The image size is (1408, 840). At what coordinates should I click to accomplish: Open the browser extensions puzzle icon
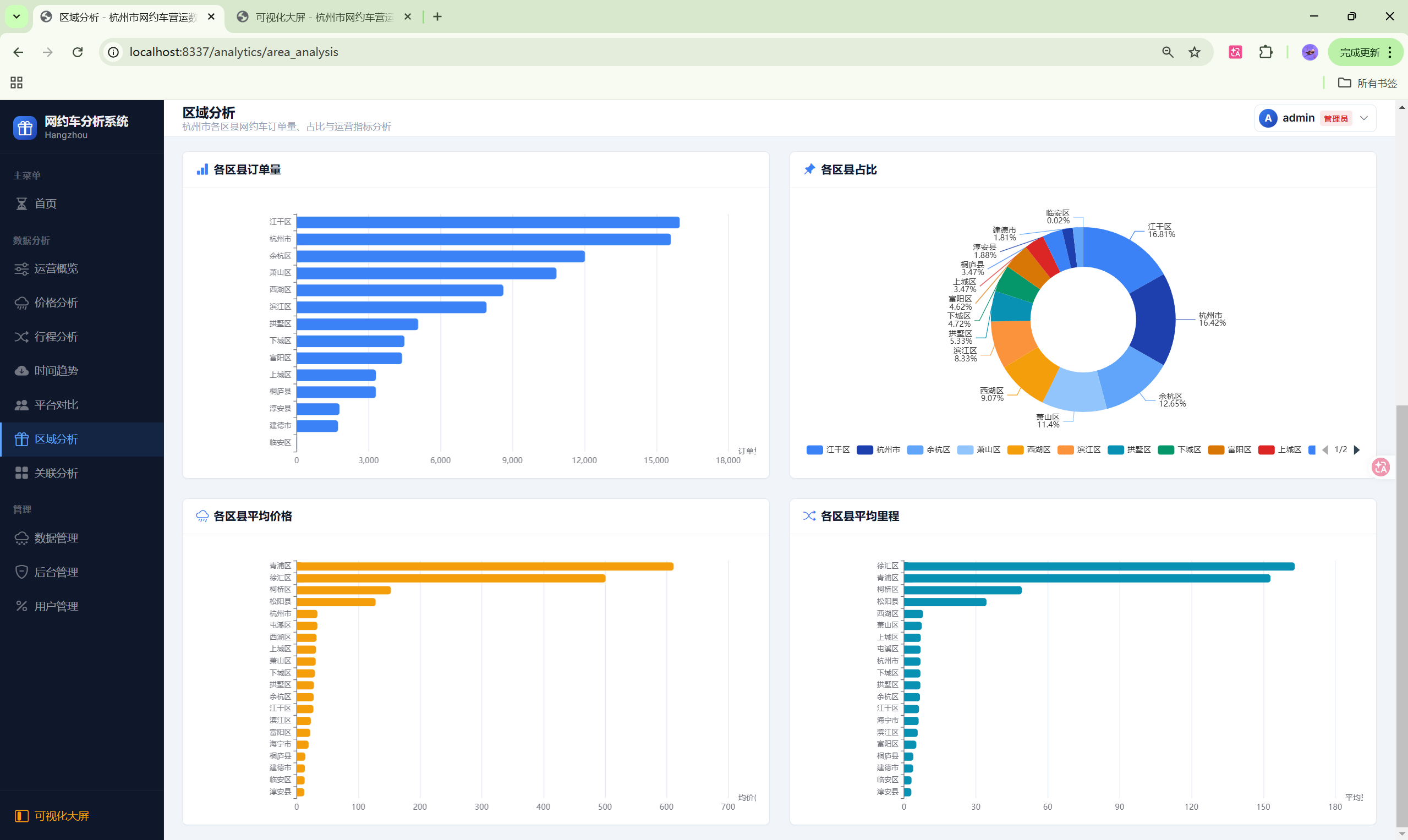point(1266,52)
